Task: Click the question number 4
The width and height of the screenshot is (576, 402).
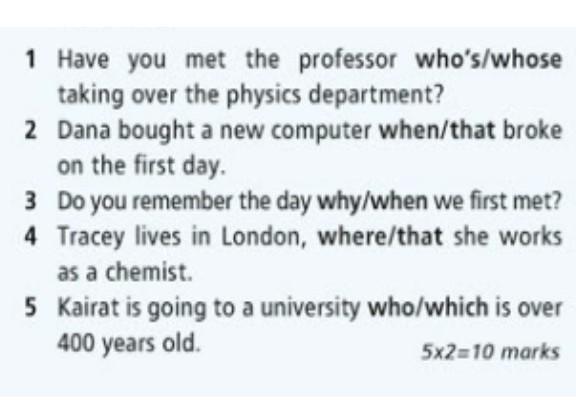Action: click(x=31, y=237)
